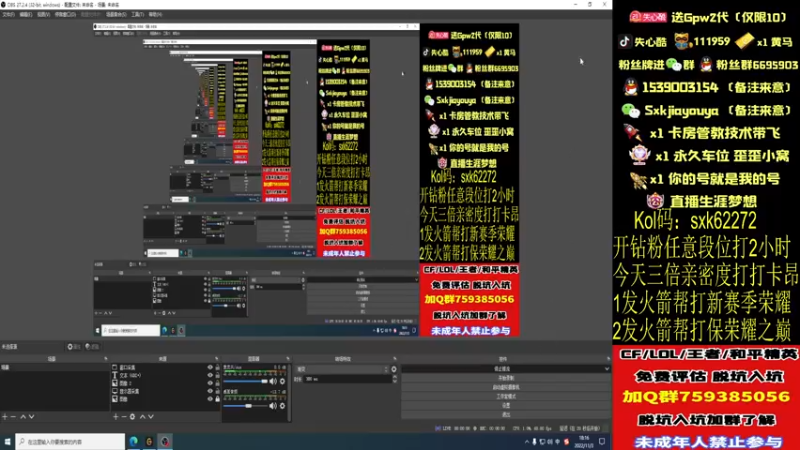The width and height of the screenshot is (800, 450).
Task: Open the Edit (编辑) menu
Action: coord(26,15)
